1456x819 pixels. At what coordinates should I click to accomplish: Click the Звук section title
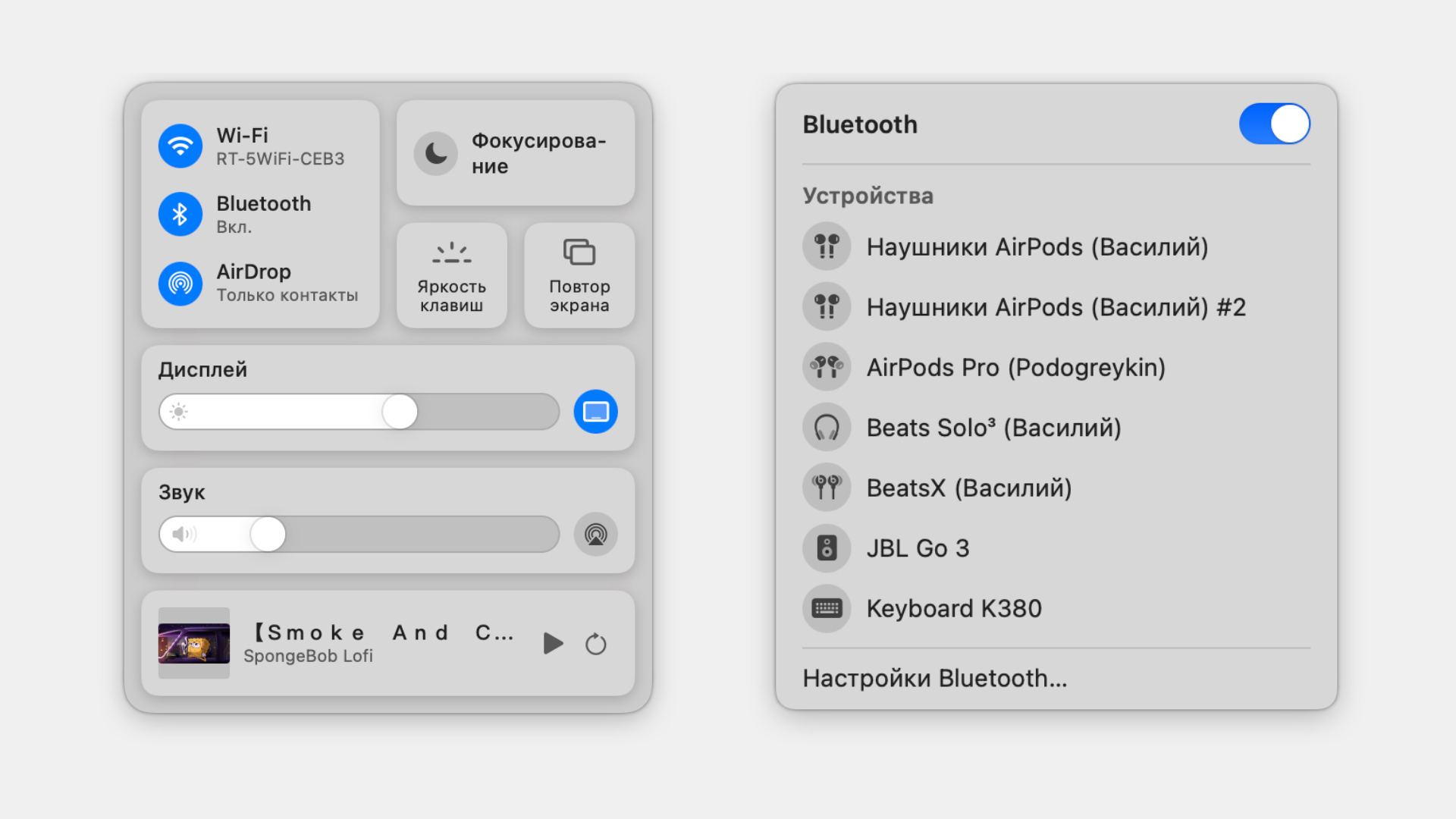click(182, 492)
